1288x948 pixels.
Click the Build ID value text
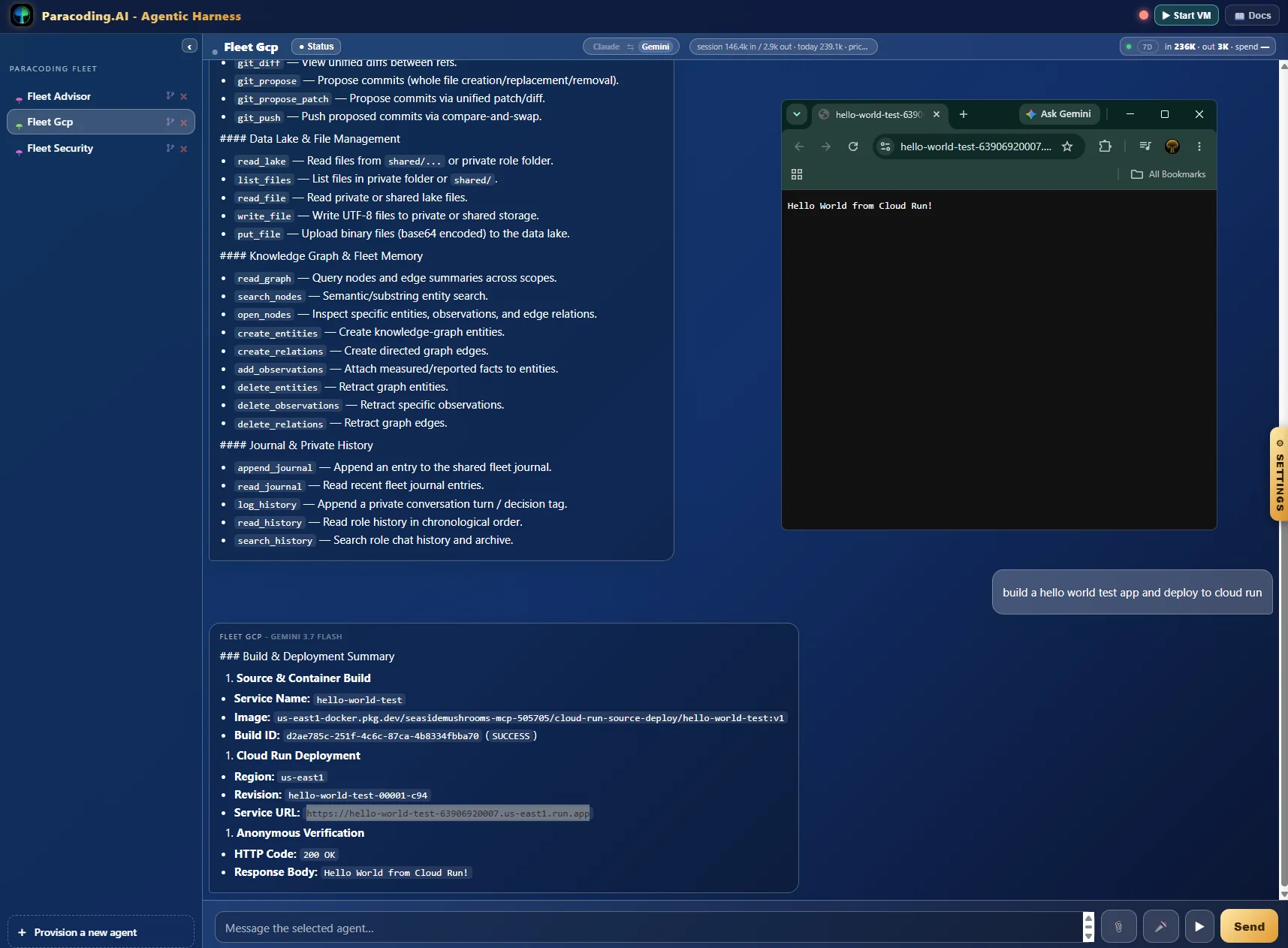pyautogui.click(x=382, y=736)
